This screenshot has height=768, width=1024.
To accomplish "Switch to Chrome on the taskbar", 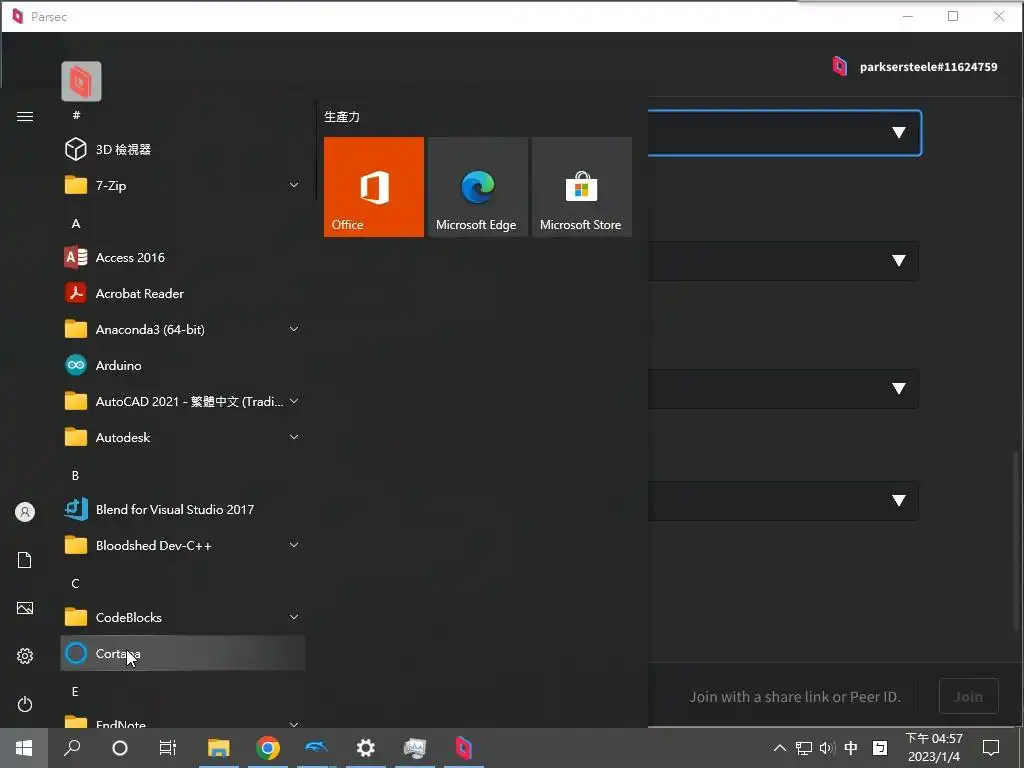I will click(x=268, y=748).
